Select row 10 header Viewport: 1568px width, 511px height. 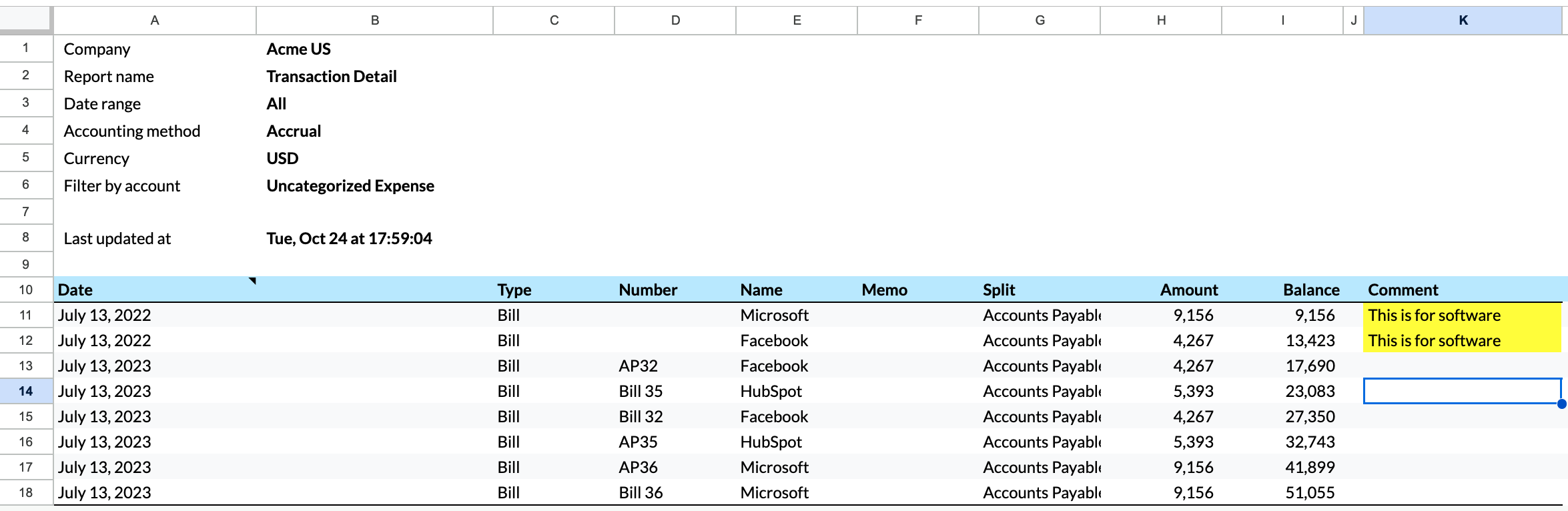[26, 290]
